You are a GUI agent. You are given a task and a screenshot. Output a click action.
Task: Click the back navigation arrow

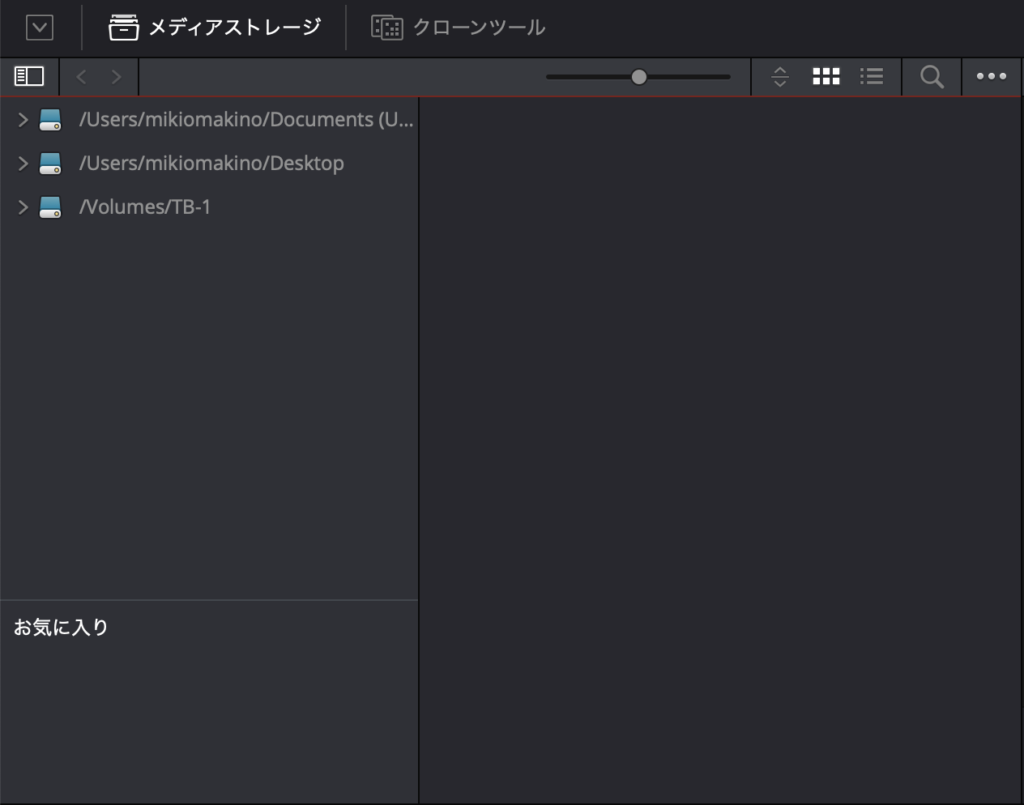click(x=82, y=76)
